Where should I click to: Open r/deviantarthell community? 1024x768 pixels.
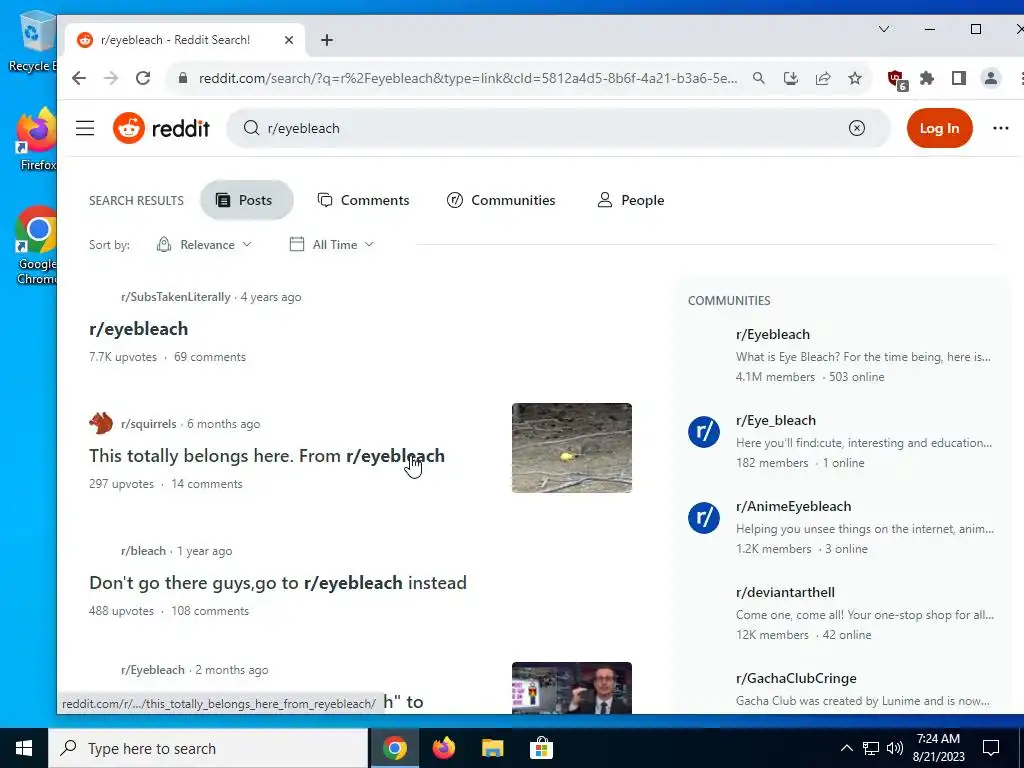pyautogui.click(x=785, y=592)
